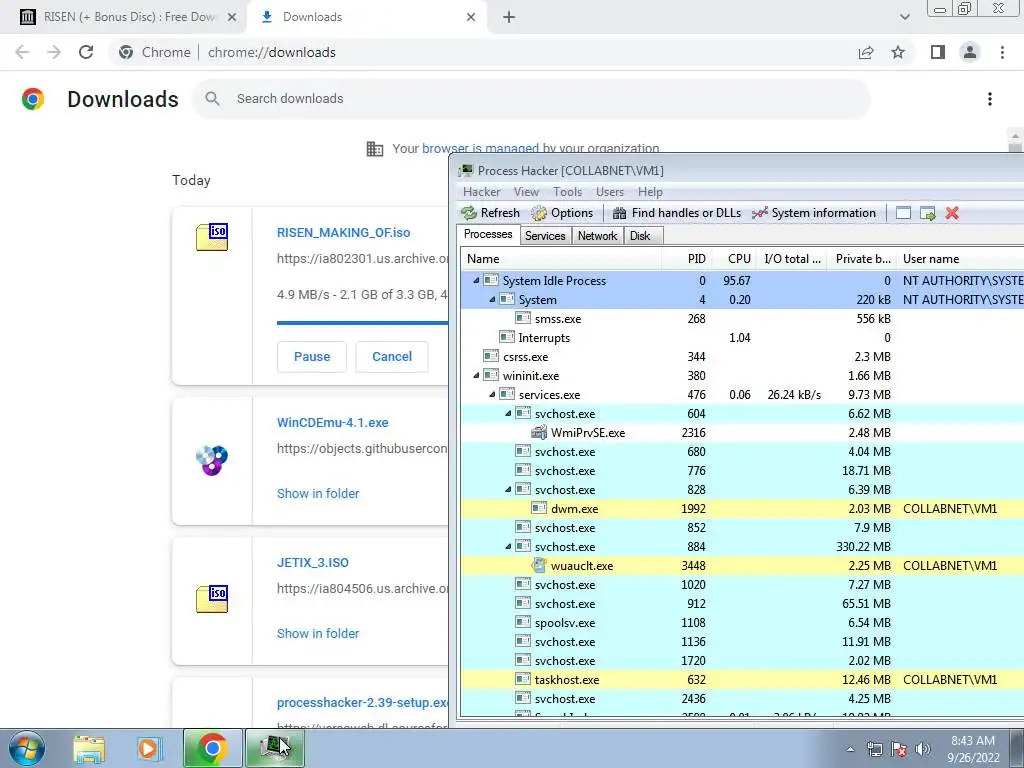The width and height of the screenshot is (1024, 768).
Task: Click the find window and thread icon
Action: click(927, 213)
